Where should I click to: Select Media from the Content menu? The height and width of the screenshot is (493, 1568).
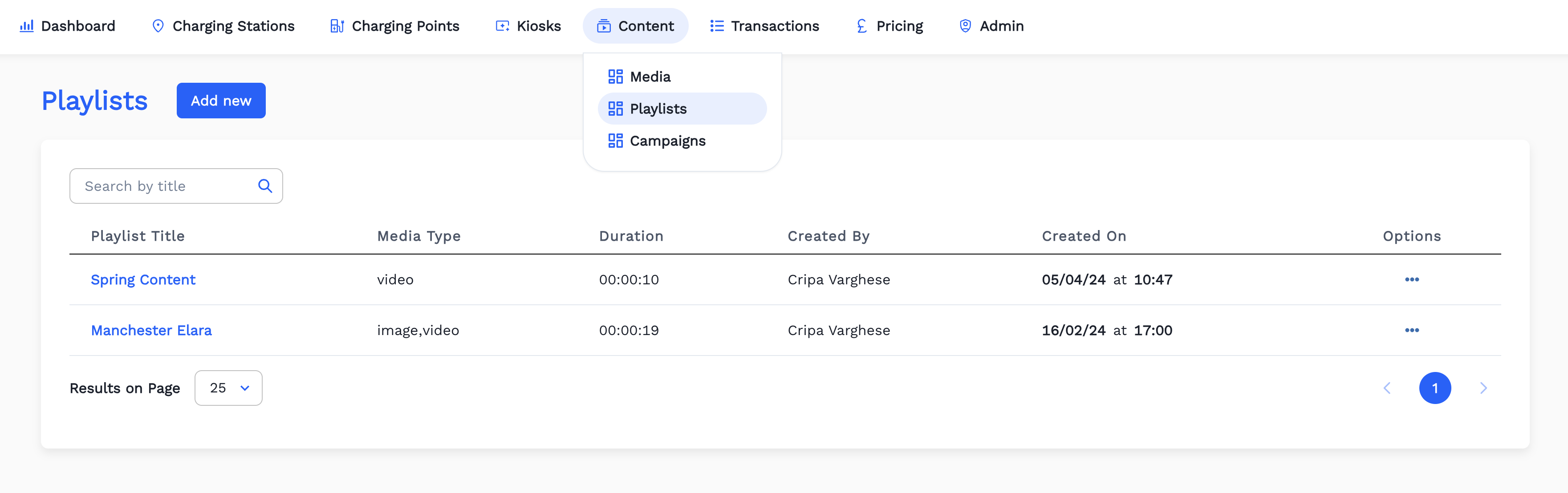[650, 77]
